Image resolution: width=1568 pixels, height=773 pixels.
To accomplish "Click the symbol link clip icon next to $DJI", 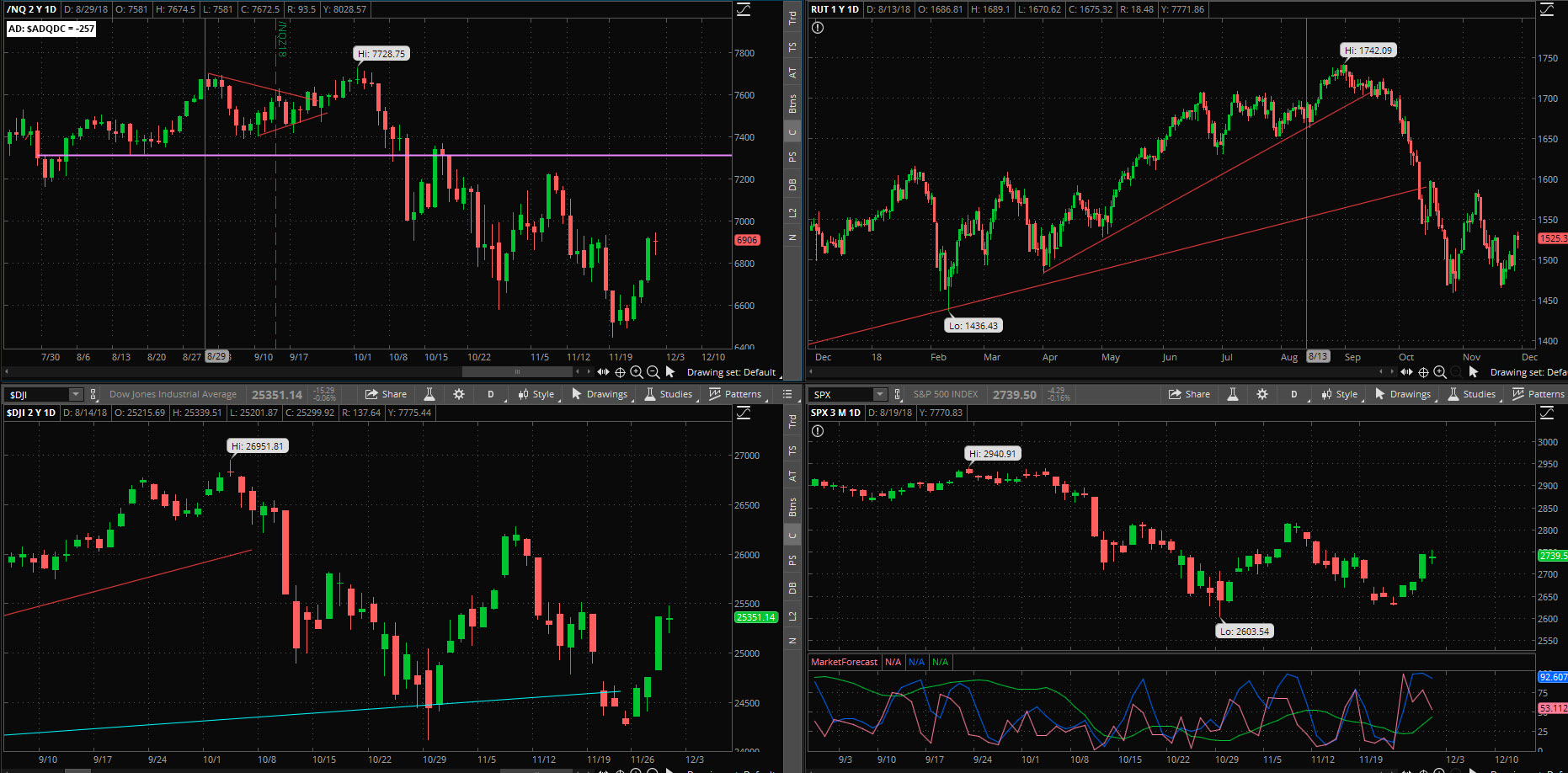I will tap(93, 394).
